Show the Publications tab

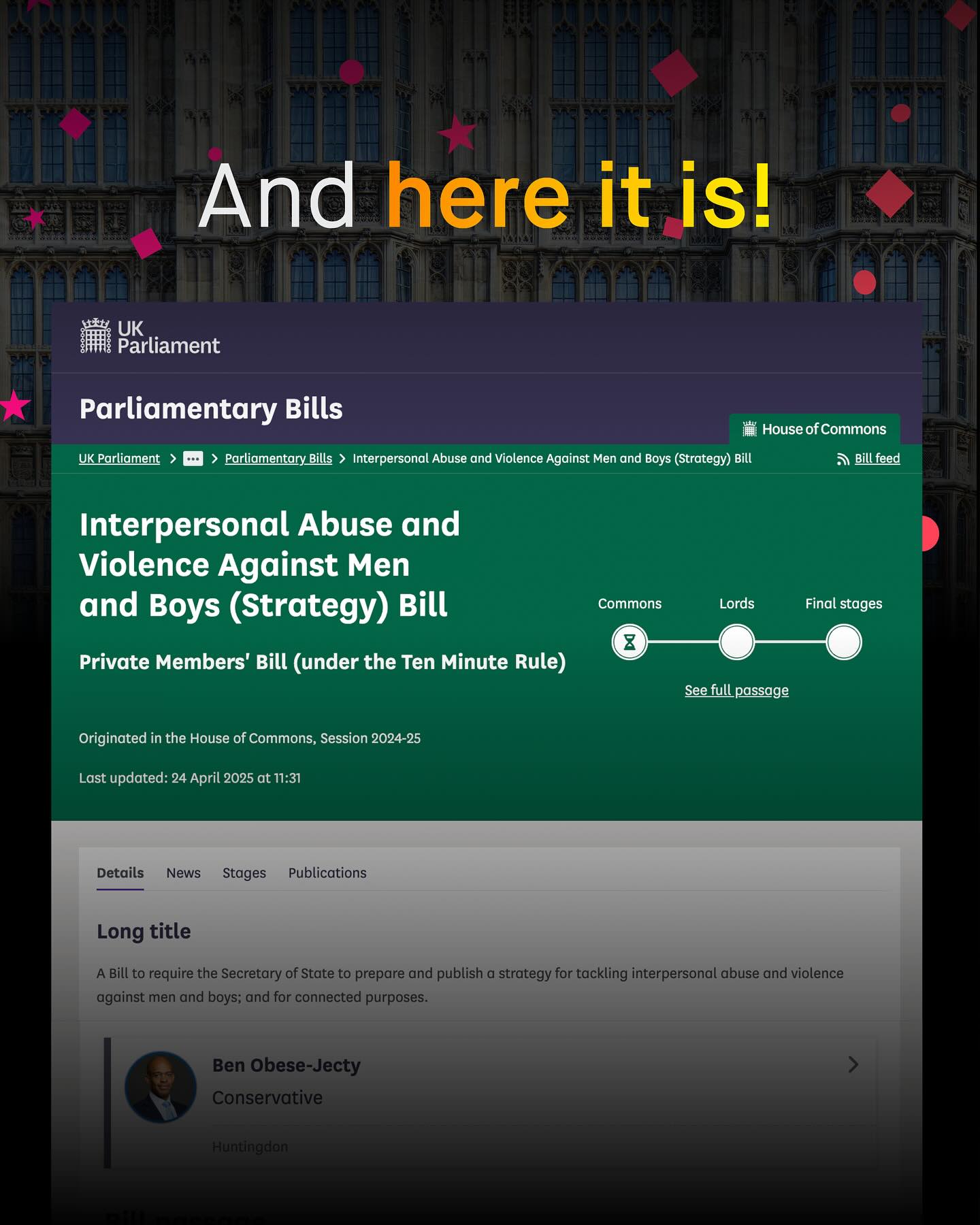coord(327,873)
